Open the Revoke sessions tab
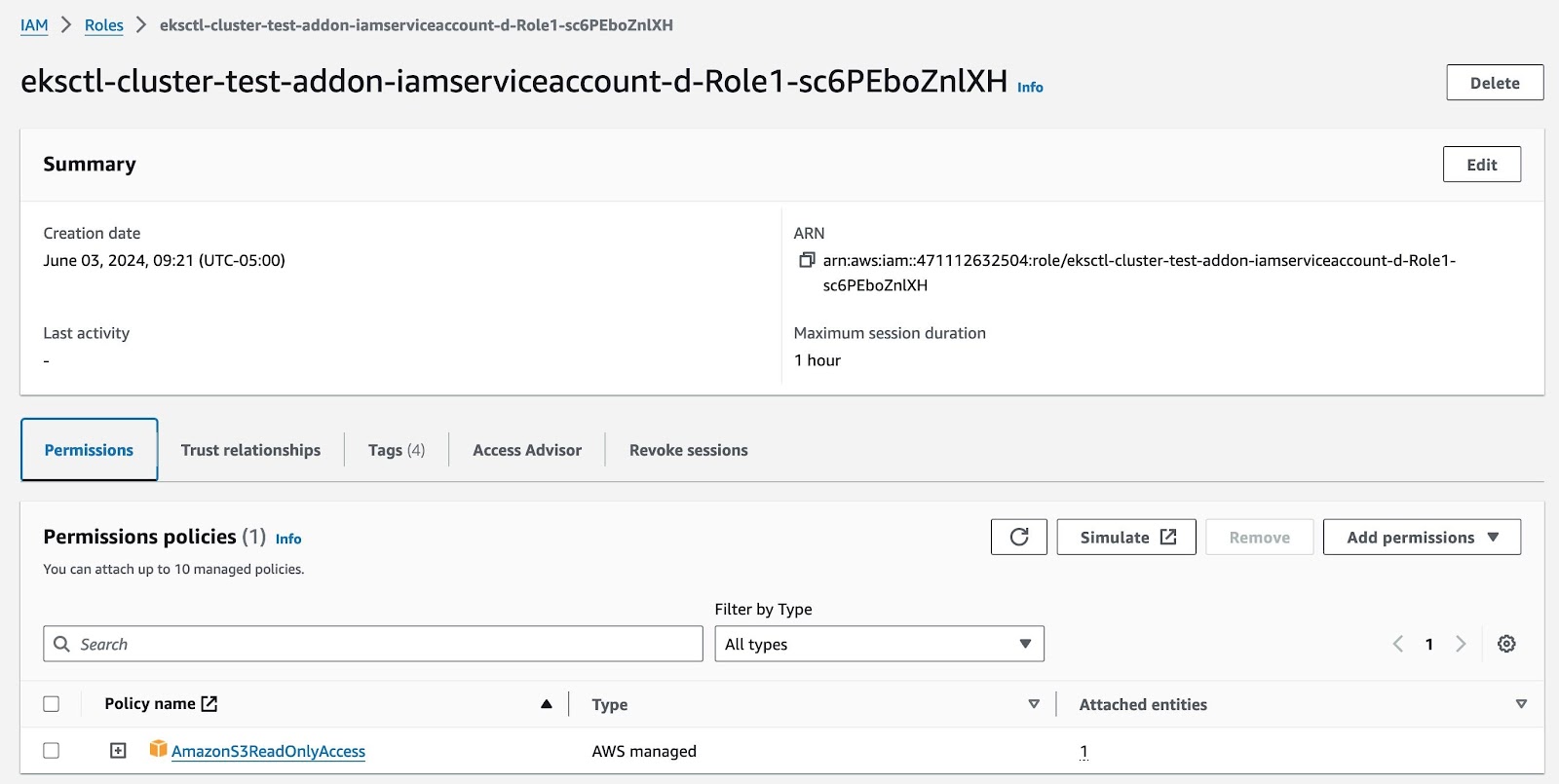 click(x=689, y=450)
